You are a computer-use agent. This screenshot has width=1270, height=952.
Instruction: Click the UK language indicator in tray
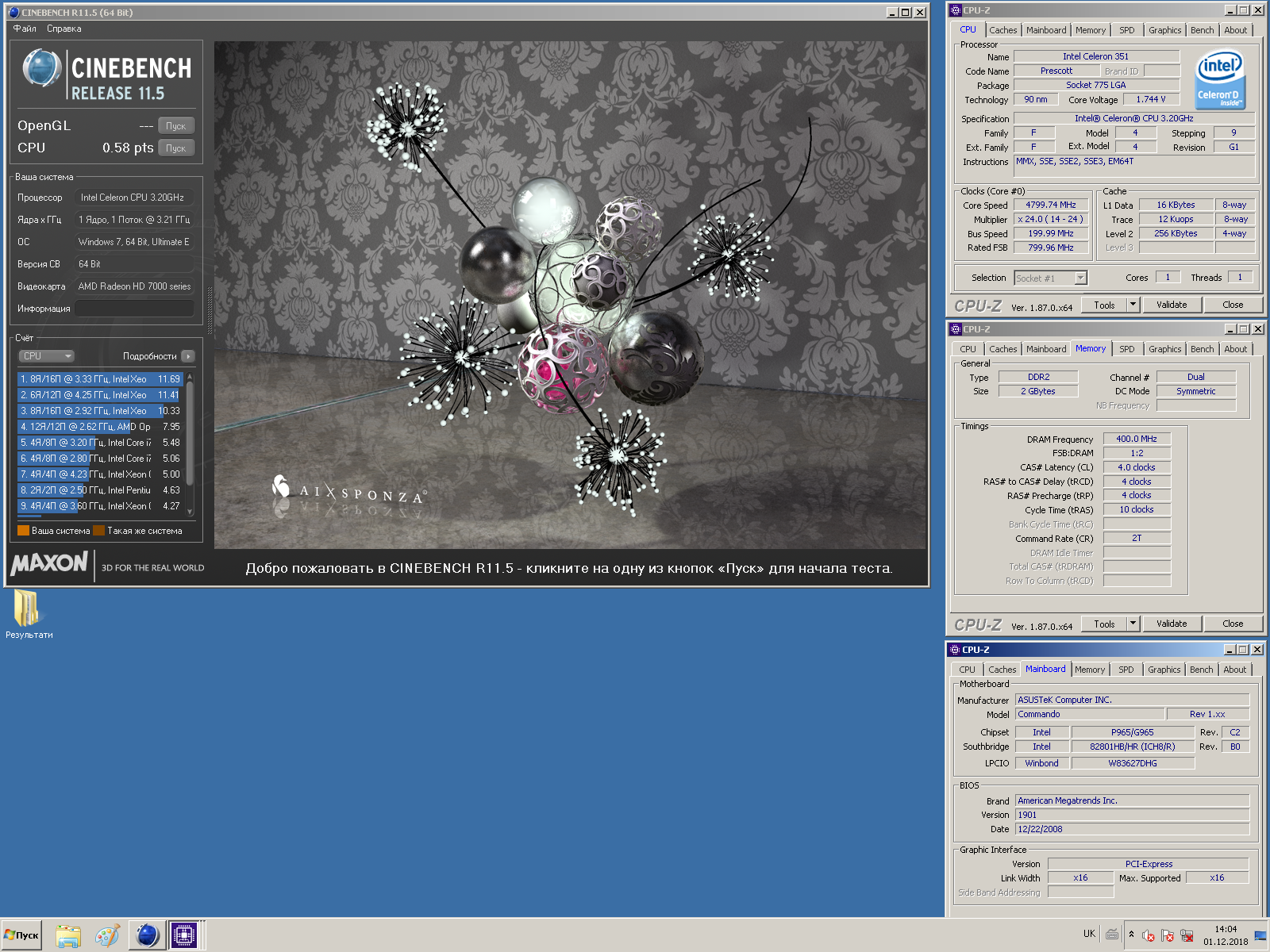coord(1089,934)
